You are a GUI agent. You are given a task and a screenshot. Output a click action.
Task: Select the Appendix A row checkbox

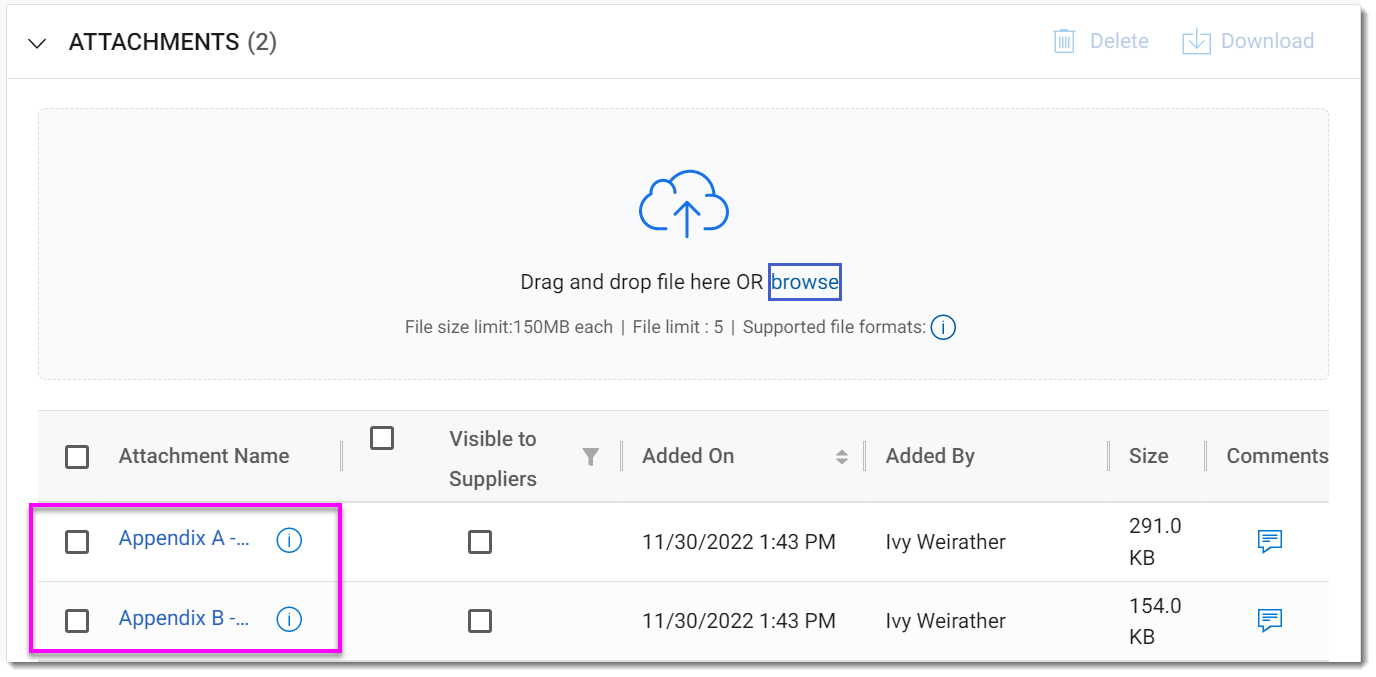[x=77, y=542]
